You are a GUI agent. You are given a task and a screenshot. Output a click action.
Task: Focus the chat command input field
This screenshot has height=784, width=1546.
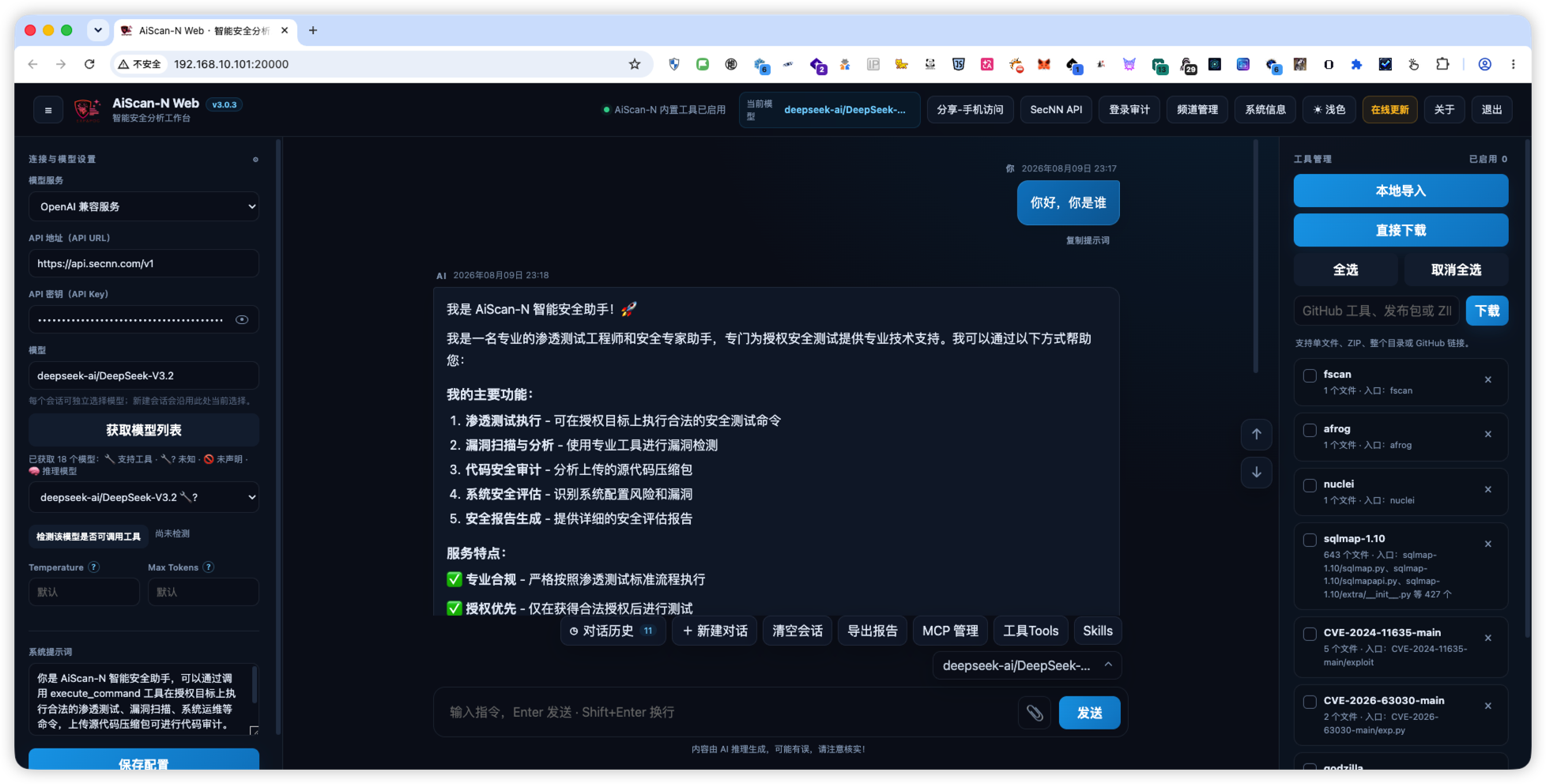[727, 713]
